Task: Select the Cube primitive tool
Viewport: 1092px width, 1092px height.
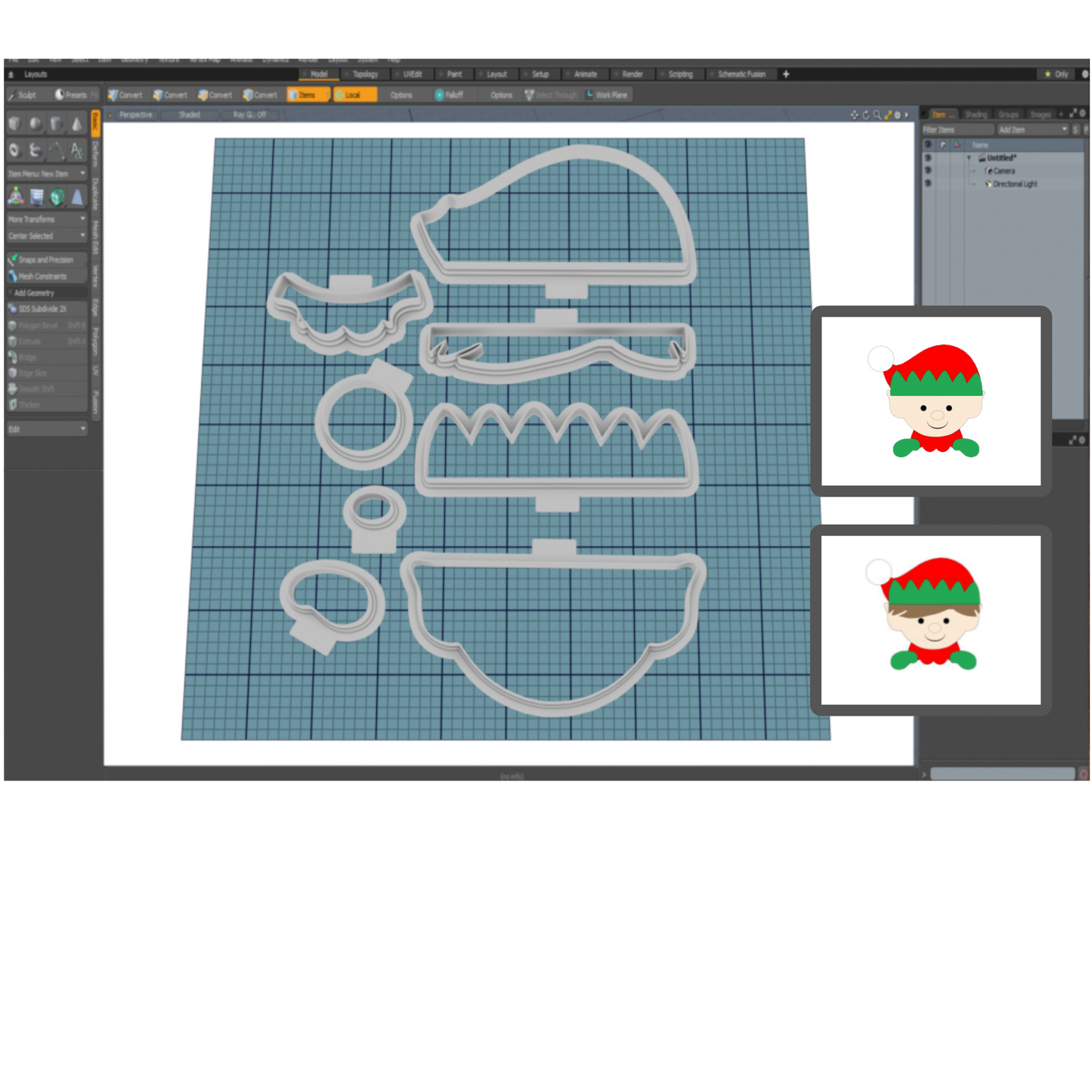Action: [14, 124]
